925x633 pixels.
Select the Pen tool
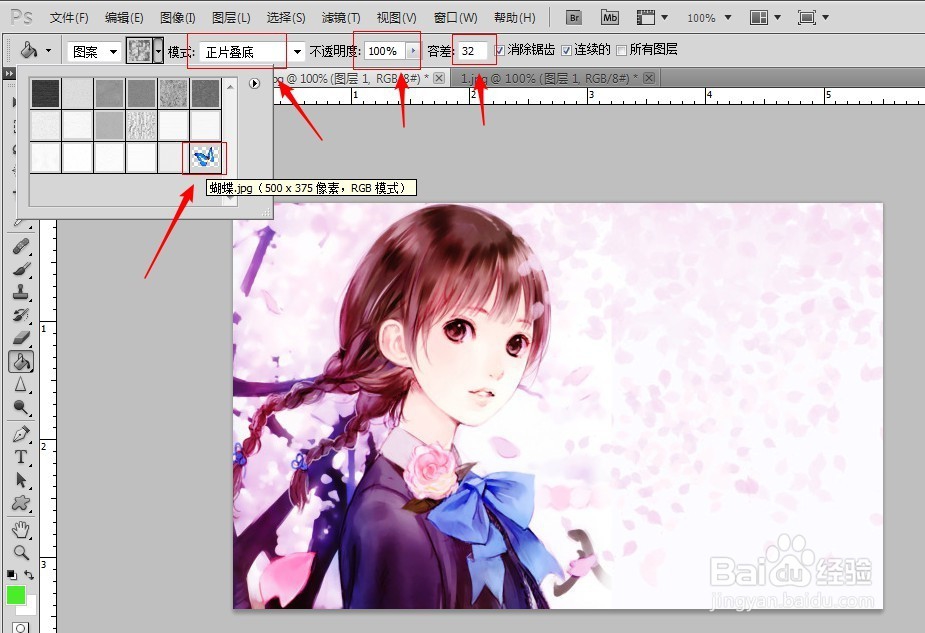point(21,435)
